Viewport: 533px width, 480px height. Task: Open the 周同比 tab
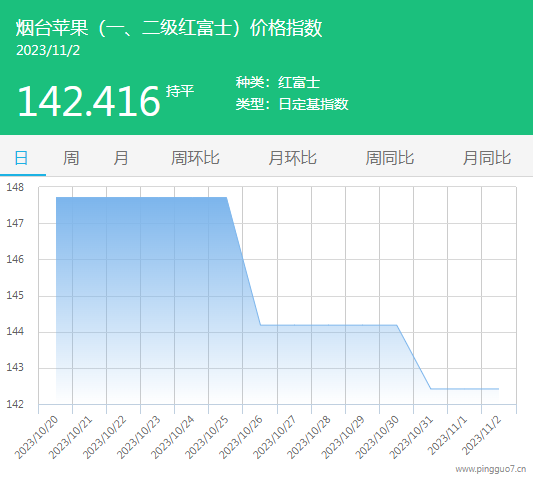390,158
